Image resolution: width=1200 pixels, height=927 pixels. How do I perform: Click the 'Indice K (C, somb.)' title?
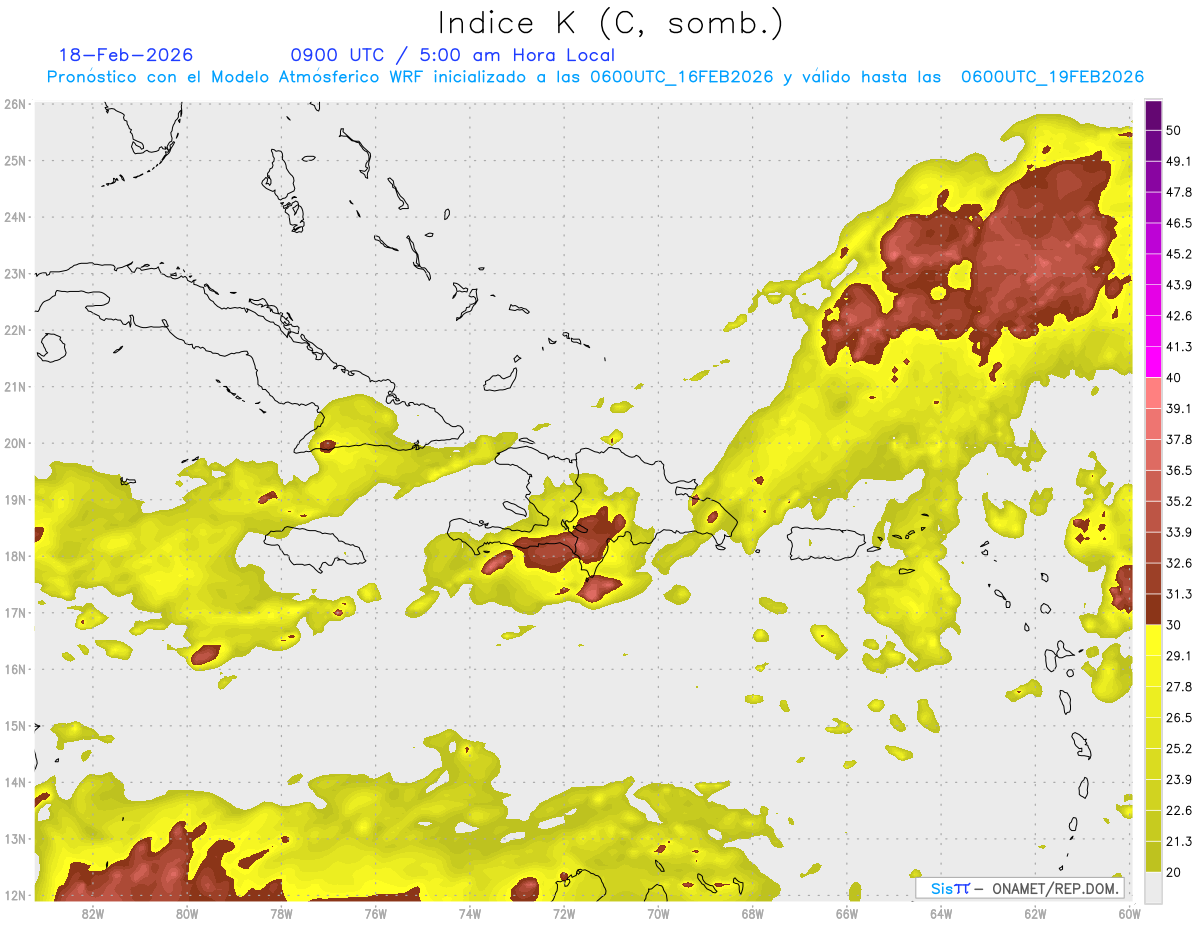(x=610, y=23)
